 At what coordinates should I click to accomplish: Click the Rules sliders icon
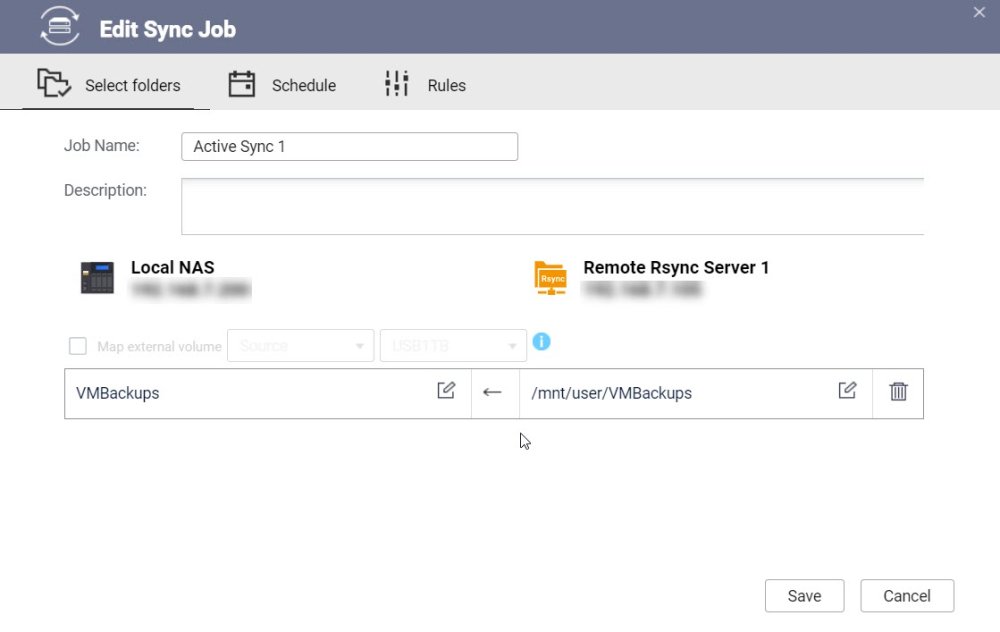397,84
